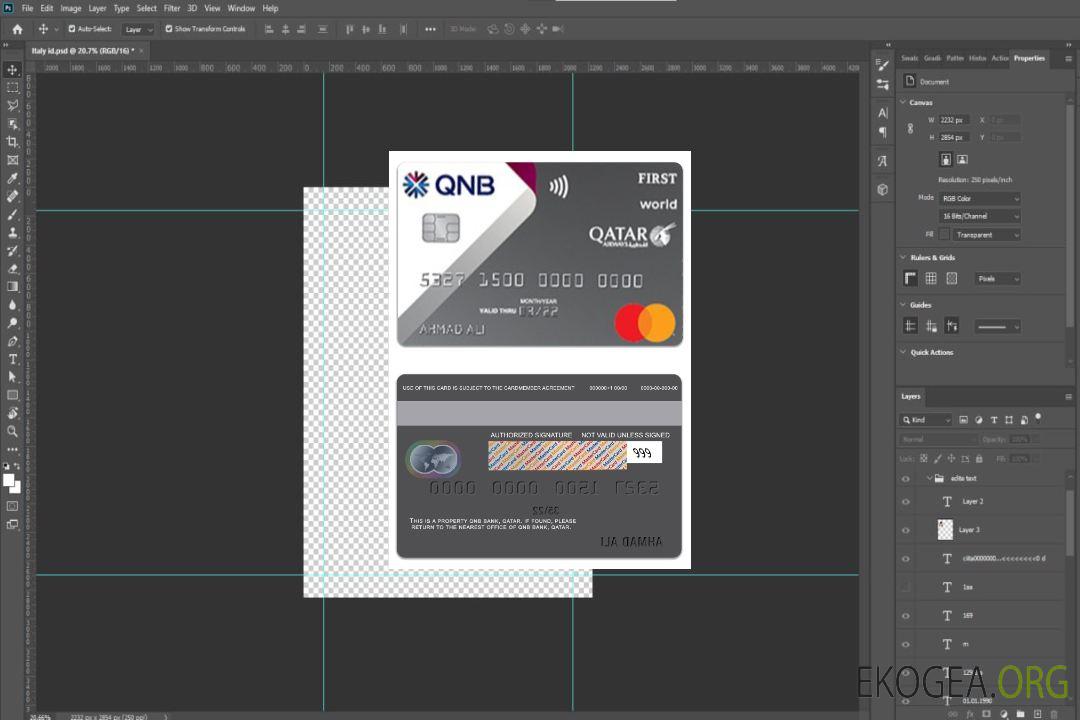
Task: Select the Rectangular Marquee tool
Action: (12, 88)
